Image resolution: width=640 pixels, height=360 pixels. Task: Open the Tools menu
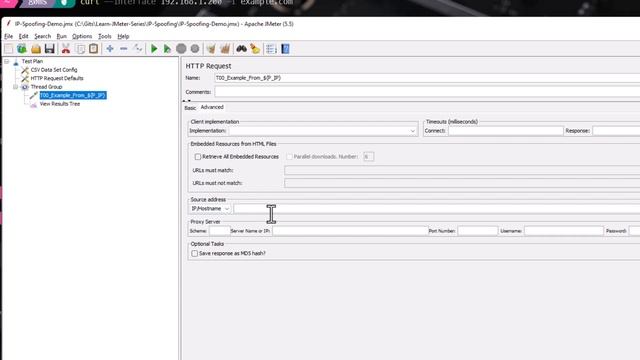[x=104, y=36]
